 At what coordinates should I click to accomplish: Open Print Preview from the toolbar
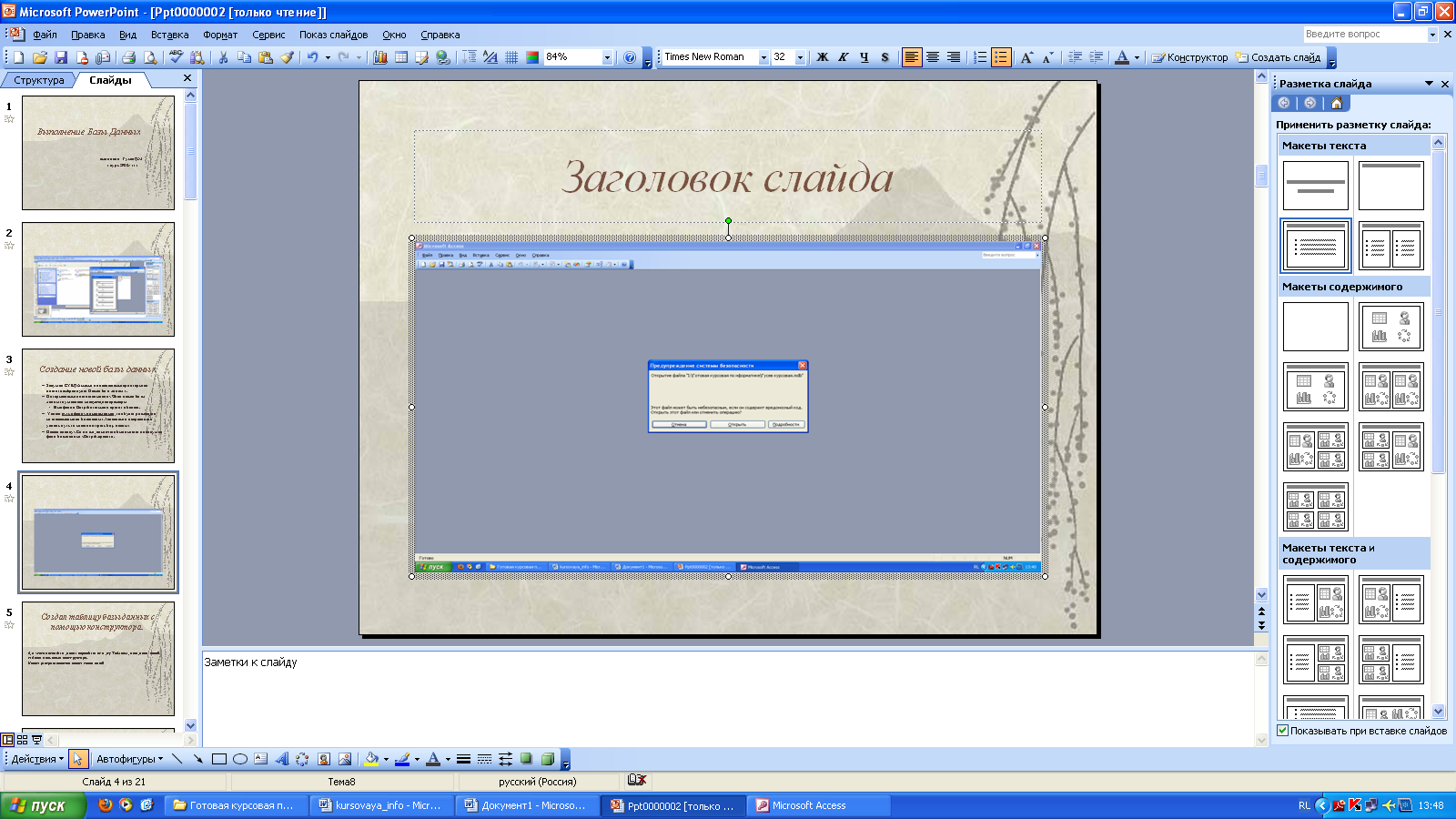point(150,57)
